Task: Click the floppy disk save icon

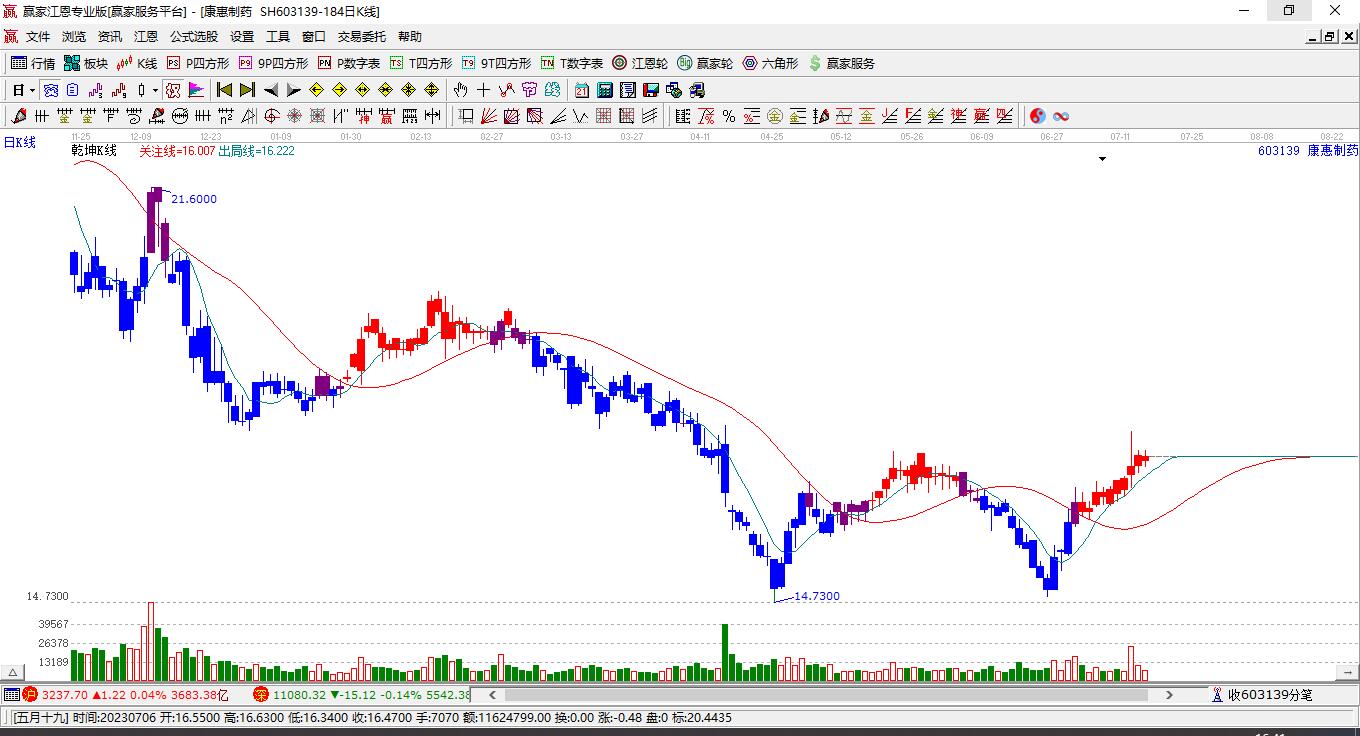Action: point(651,90)
